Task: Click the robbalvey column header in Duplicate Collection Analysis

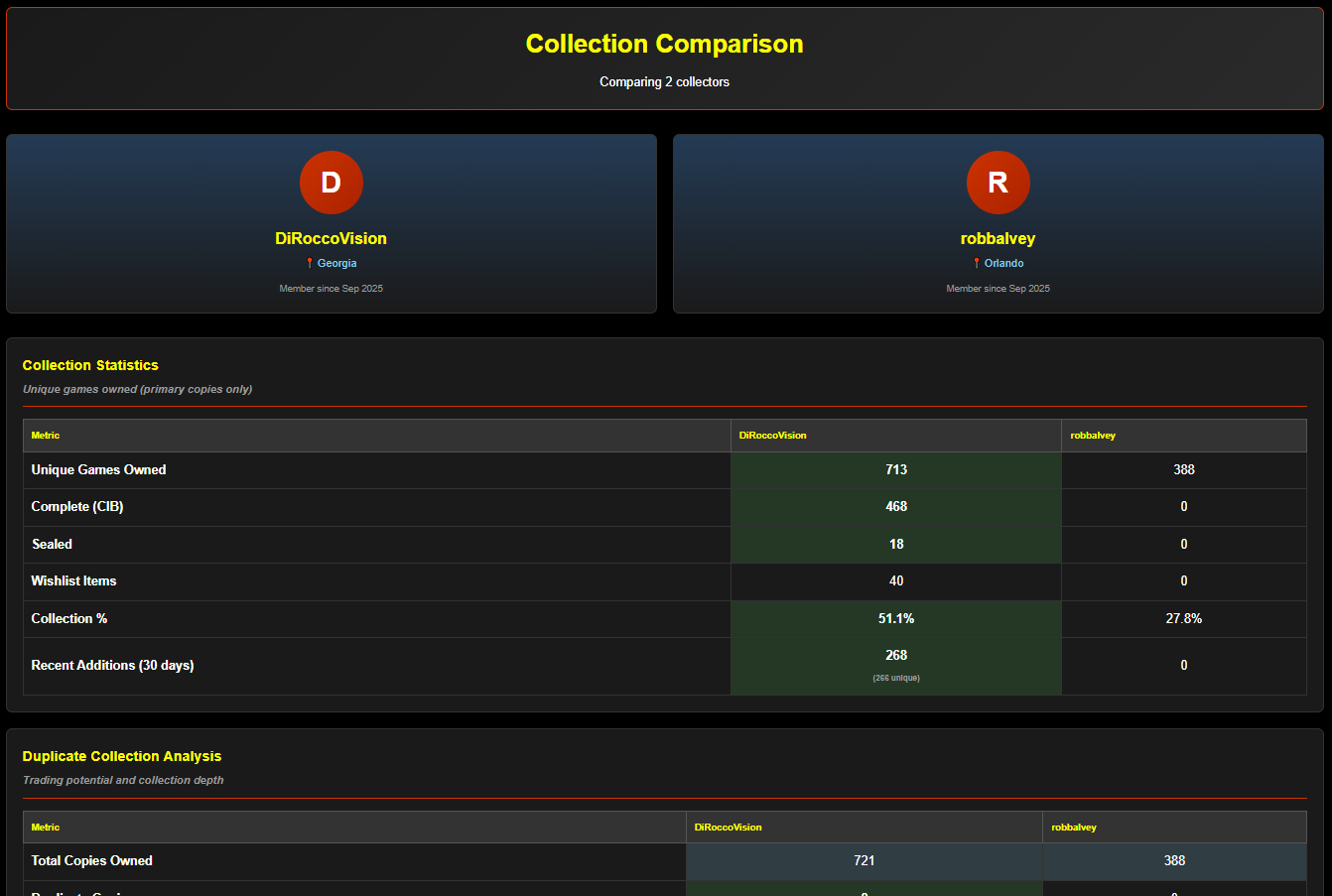Action: [1074, 828]
